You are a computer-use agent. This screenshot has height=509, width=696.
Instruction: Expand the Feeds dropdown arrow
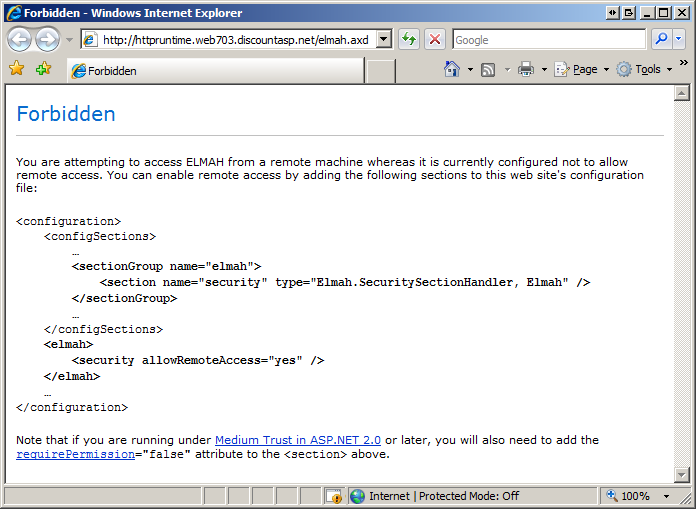click(x=507, y=70)
